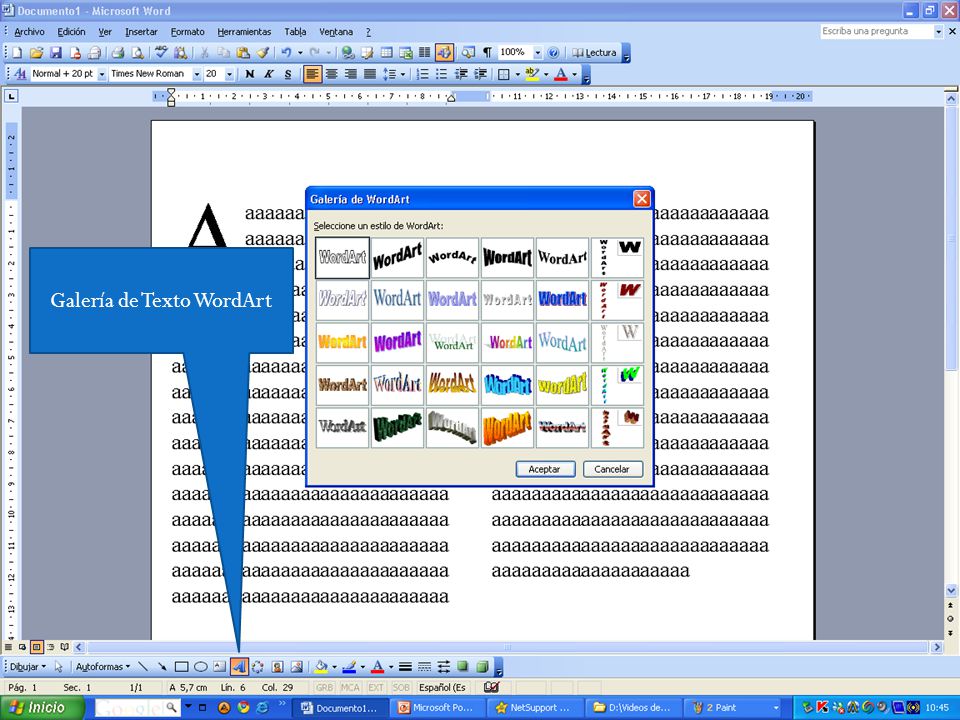Expand the Autoformas dropdown
The image size is (960, 720).
click(103, 667)
